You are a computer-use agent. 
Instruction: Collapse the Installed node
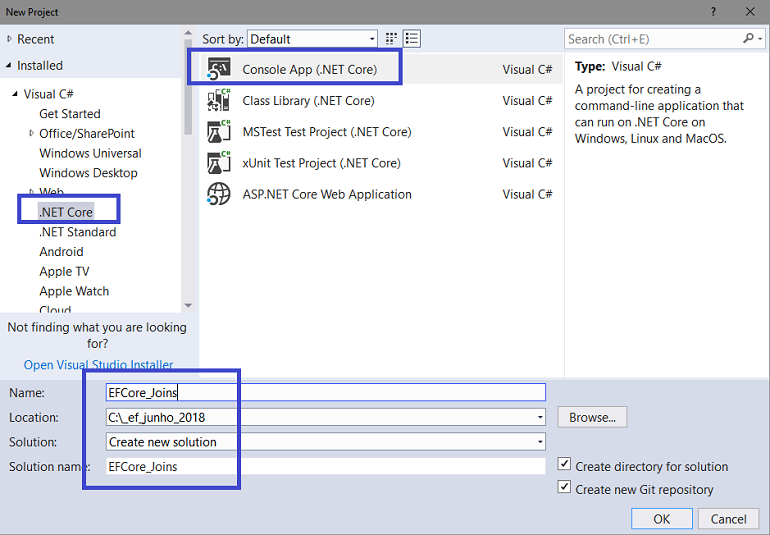[9, 65]
